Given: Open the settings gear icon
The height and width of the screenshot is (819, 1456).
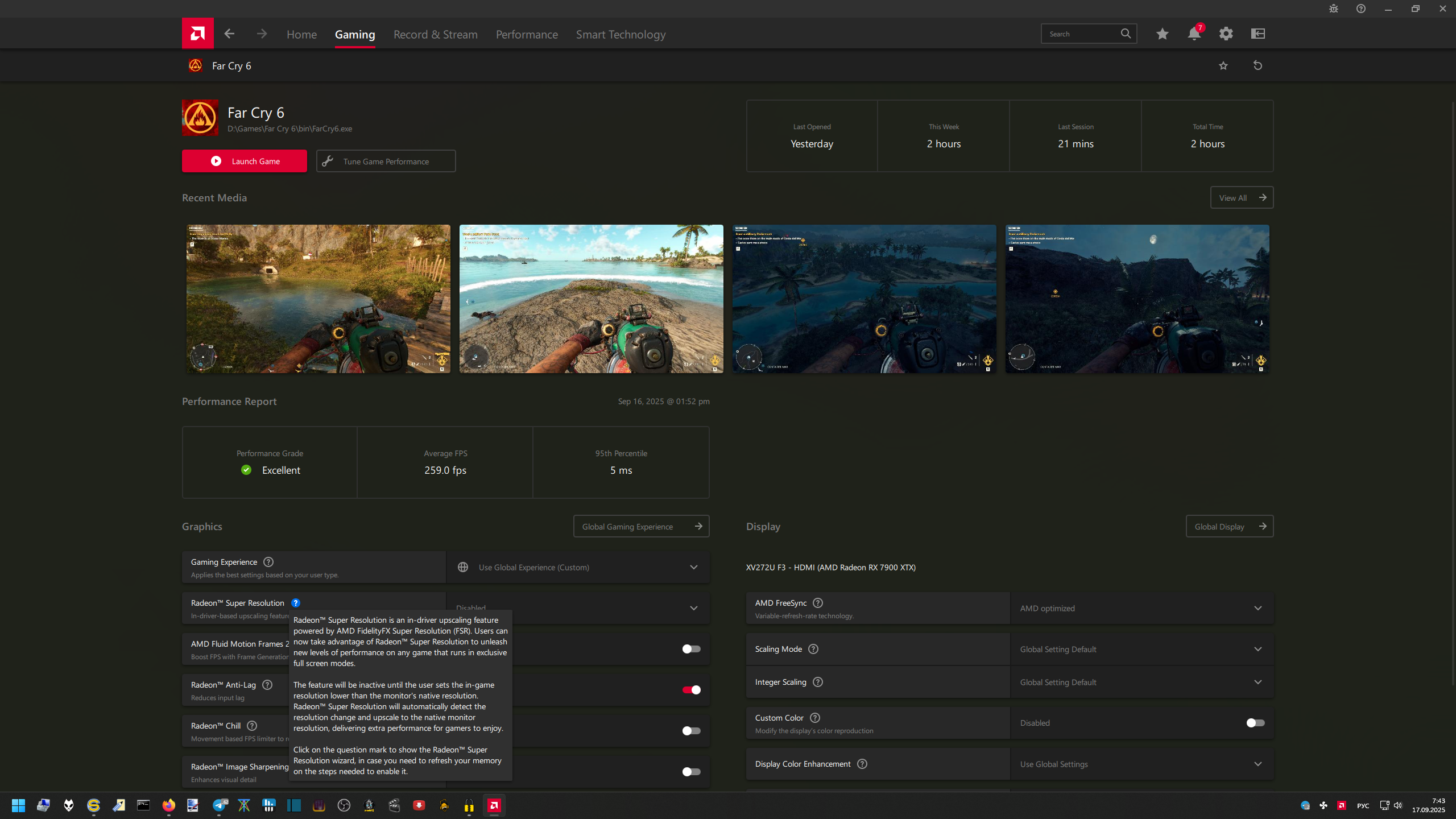Looking at the screenshot, I should coord(1226,34).
